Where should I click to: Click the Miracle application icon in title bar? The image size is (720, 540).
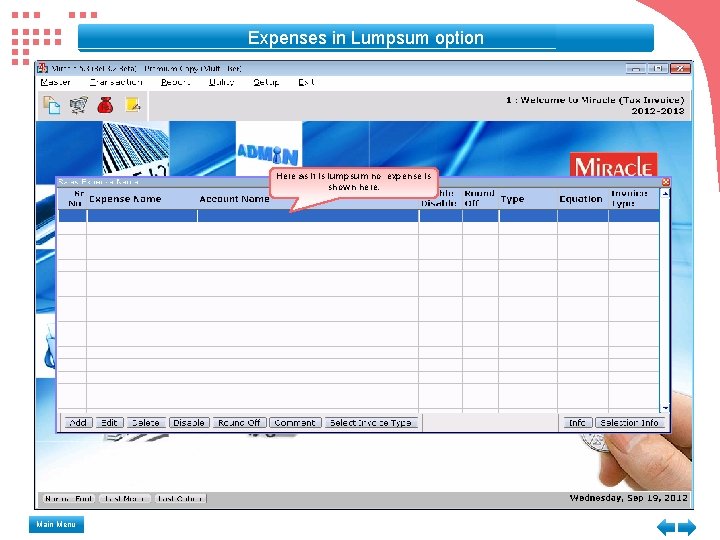coord(43,68)
